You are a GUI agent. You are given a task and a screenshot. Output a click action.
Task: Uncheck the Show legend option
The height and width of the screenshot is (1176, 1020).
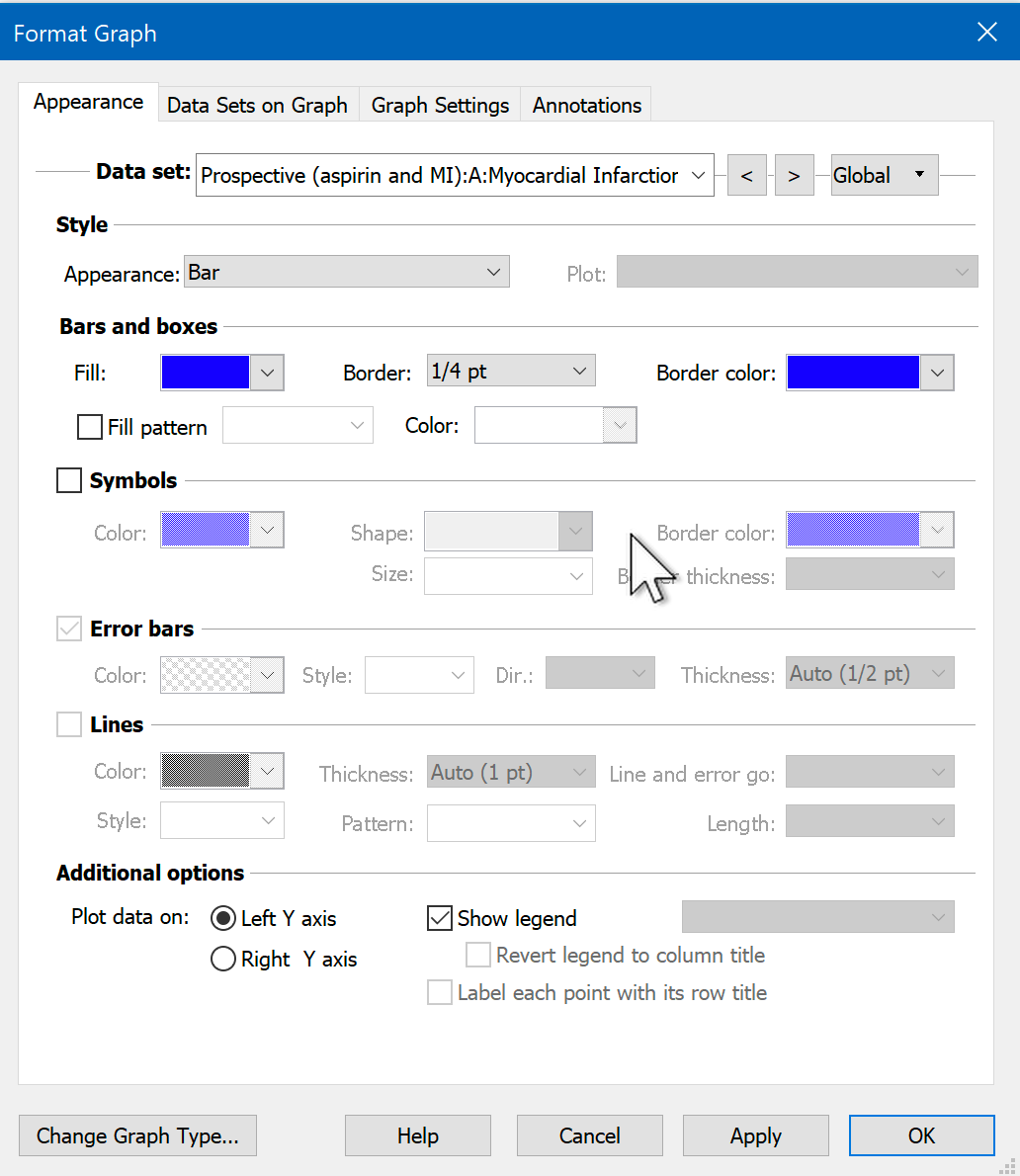tap(440, 919)
